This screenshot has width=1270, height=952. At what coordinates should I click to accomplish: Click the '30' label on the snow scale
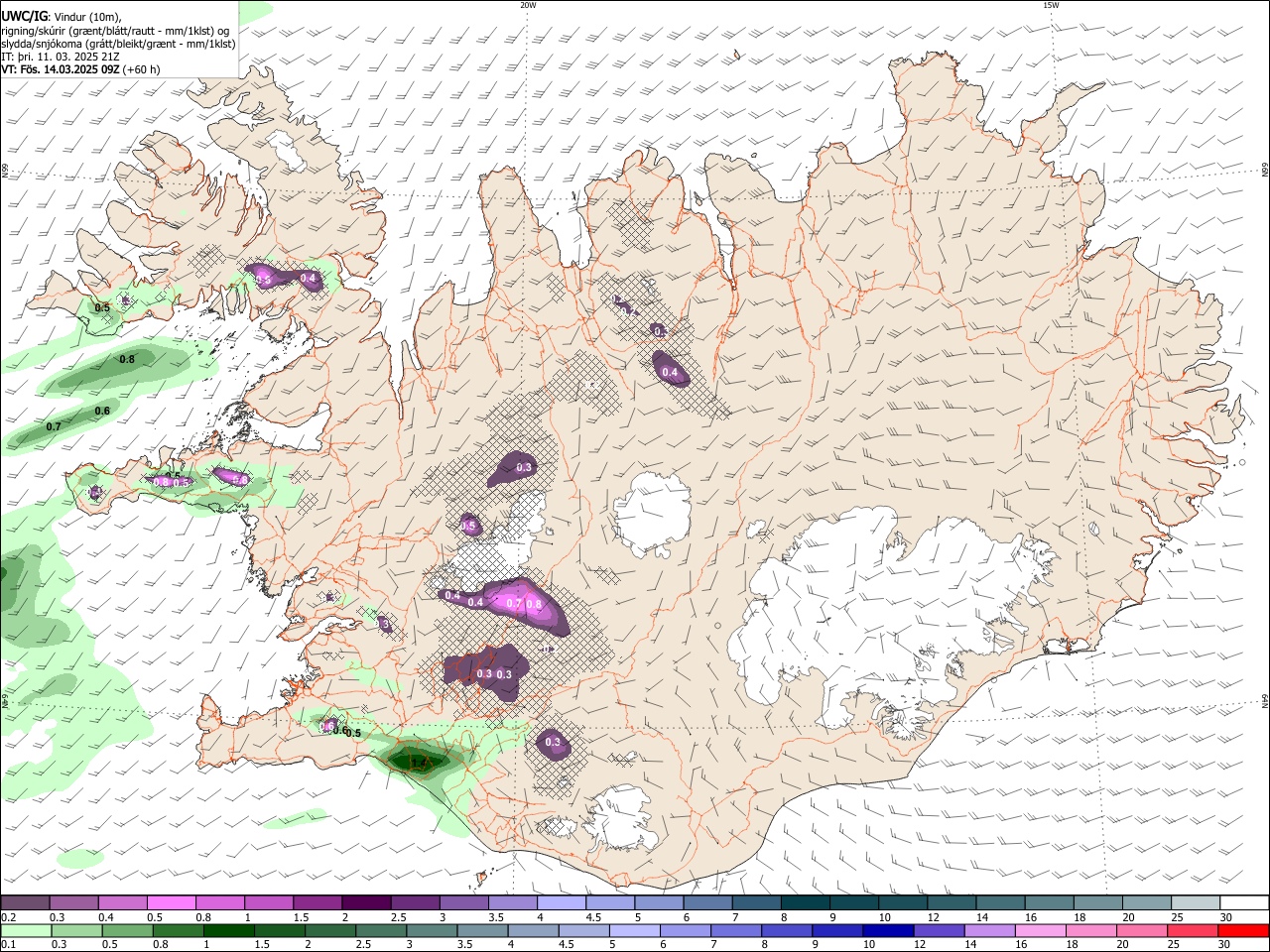tap(1225, 917)
